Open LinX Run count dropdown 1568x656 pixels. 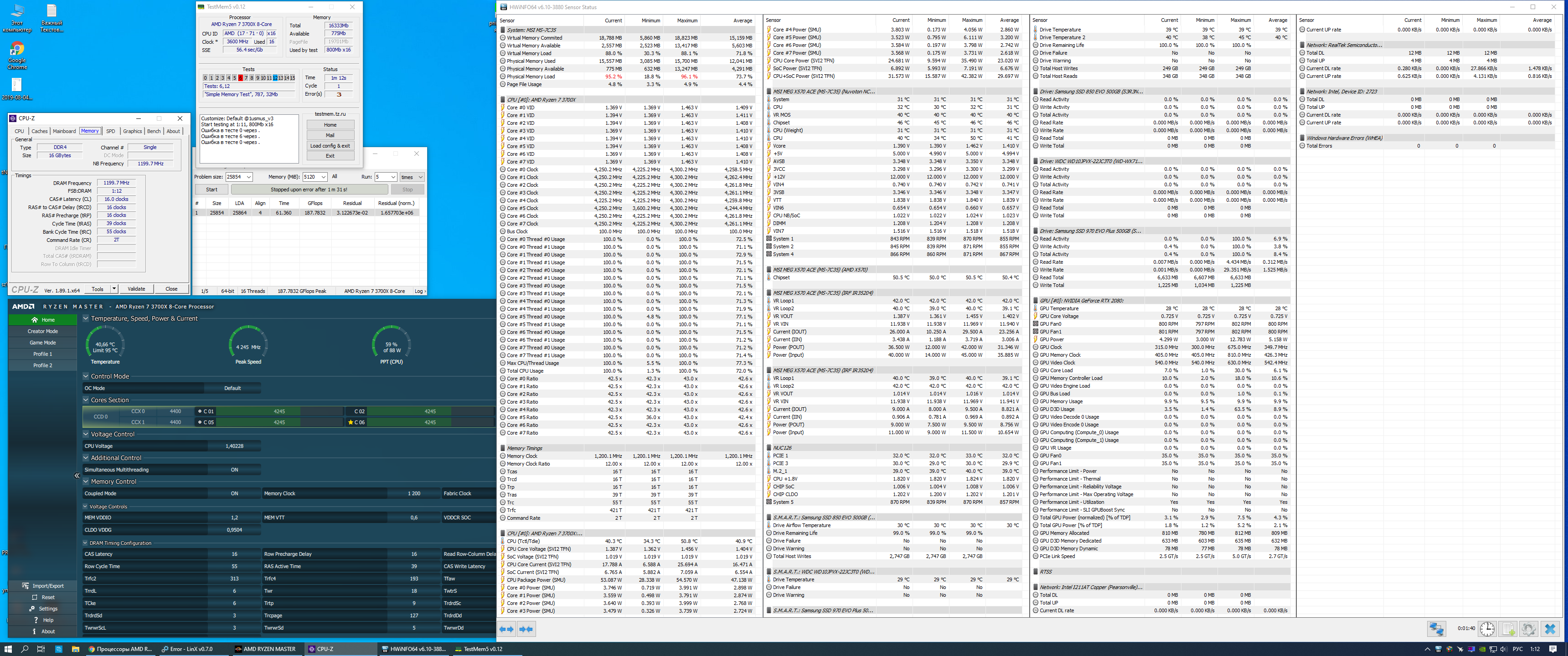click(393, 177)
